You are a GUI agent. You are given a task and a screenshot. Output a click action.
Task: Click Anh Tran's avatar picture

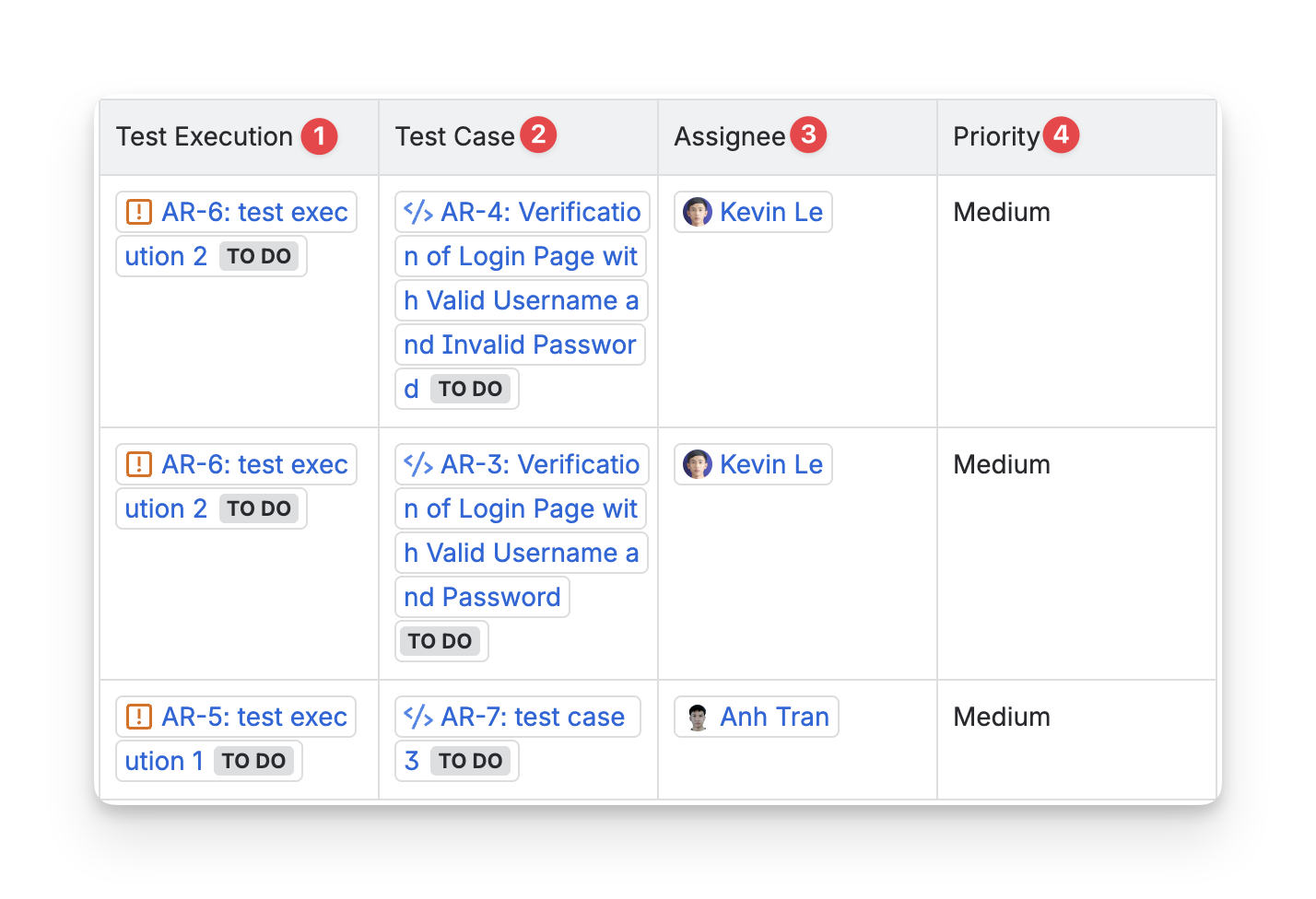[x=698, y=717]
